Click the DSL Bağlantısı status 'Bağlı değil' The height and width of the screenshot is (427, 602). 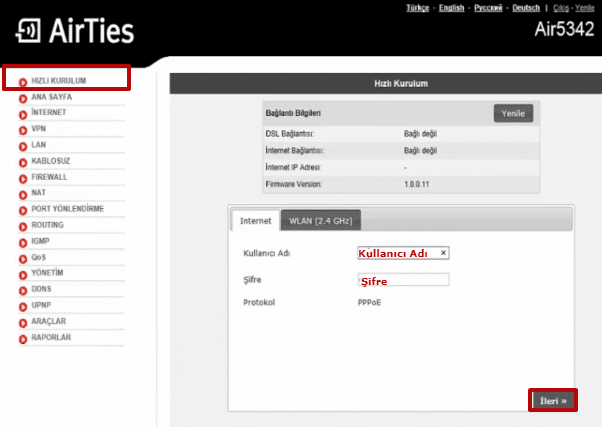point(420,134)
